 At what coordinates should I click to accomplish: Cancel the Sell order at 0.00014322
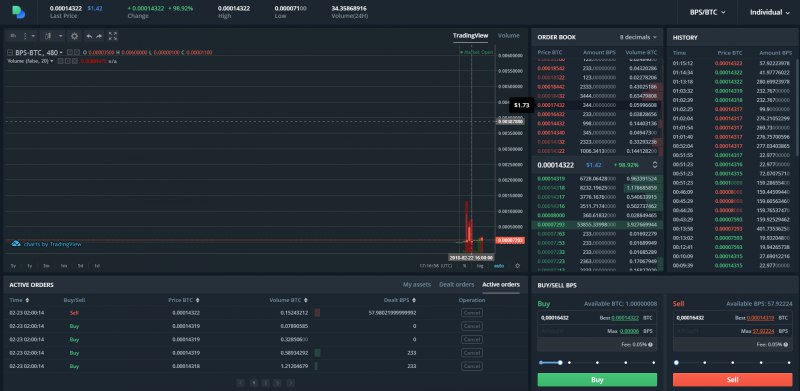(471, 313)
